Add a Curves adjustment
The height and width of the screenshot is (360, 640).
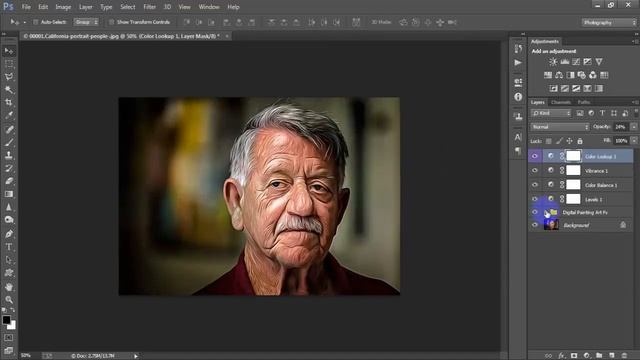point(576,62)
